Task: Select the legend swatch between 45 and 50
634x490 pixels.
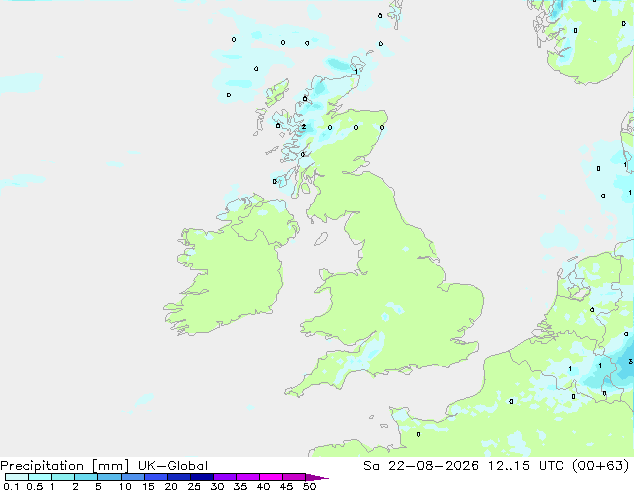Action: tap(294, 477)
